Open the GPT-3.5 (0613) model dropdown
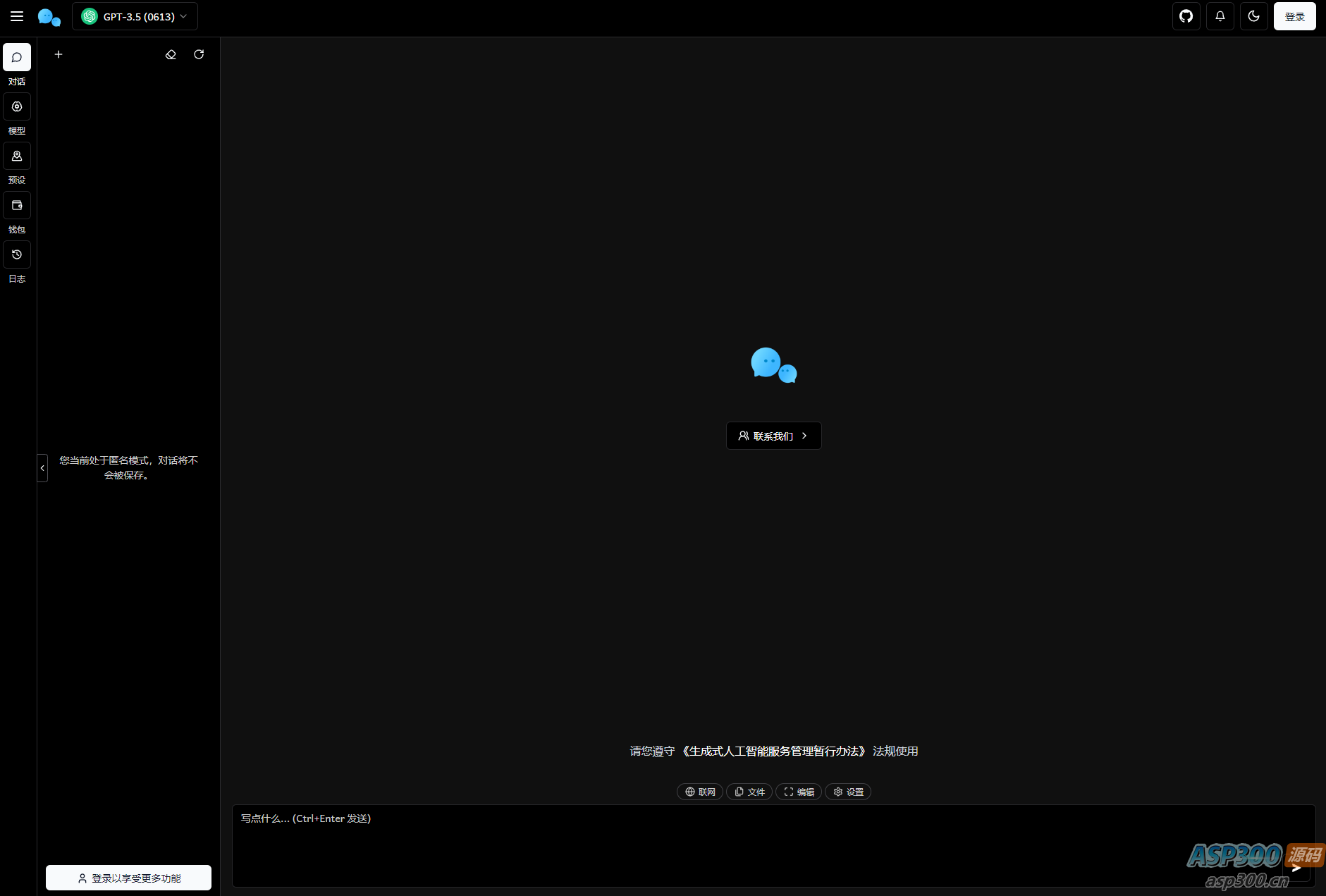The image size is (1326, 896). coord(135,16)
